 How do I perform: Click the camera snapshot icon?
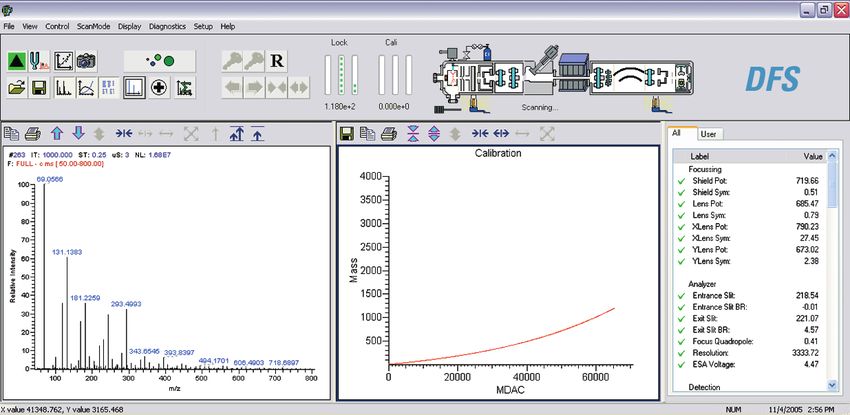[x=86, y=61]
